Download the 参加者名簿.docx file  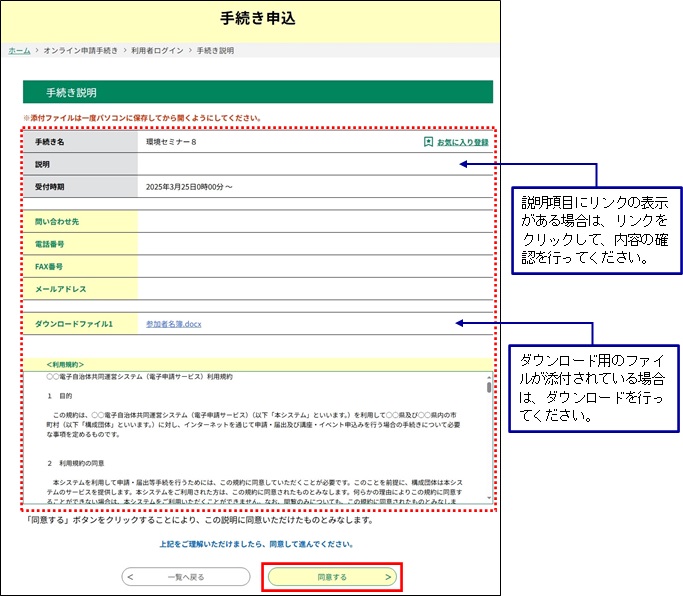(x=174, y=324)
